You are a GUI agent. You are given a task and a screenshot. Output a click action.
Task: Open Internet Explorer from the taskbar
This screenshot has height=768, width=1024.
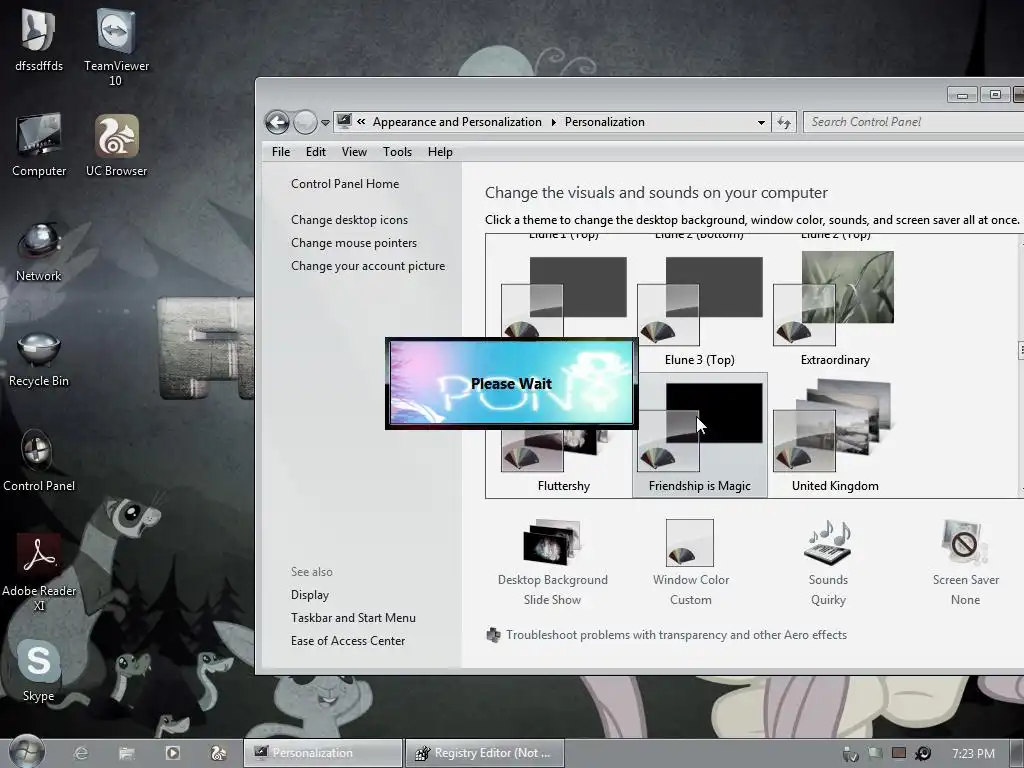[x=81, y=753]
